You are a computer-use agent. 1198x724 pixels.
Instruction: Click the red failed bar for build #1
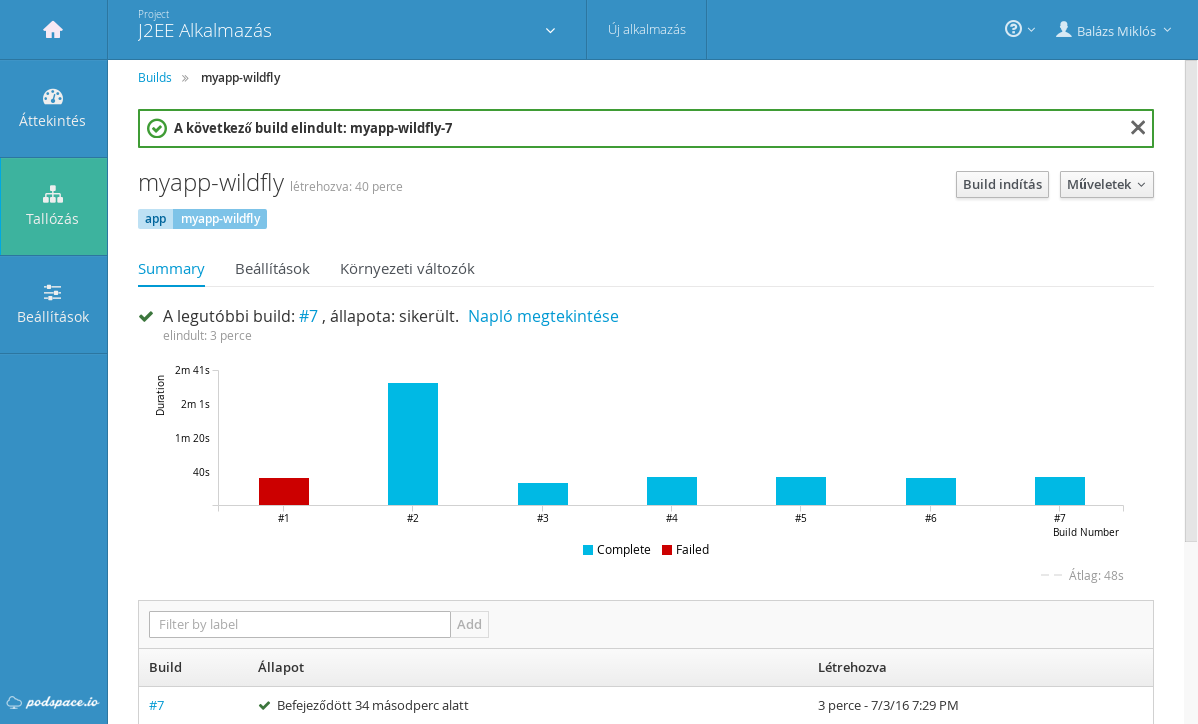(x=283, y=491)
